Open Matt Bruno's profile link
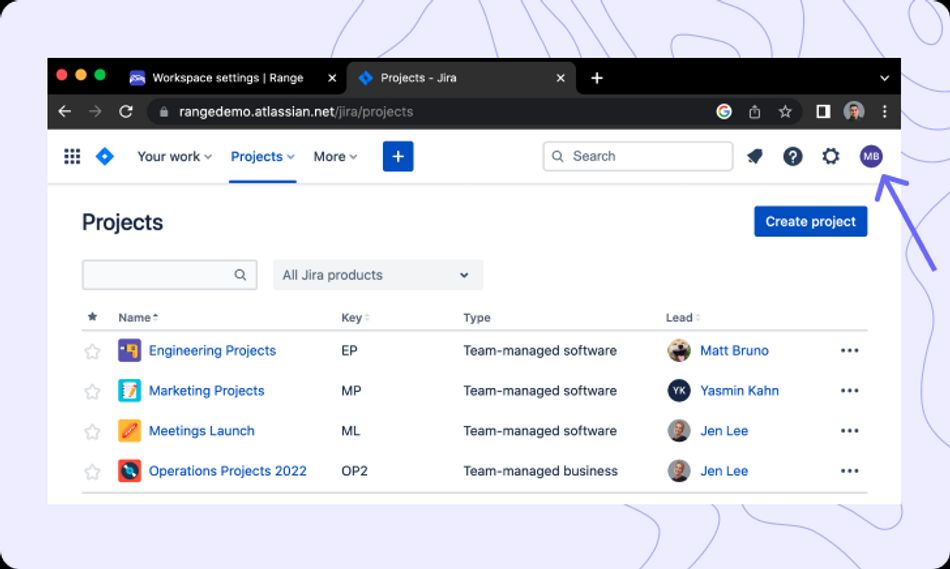950x569 pixels. point(734,350)
